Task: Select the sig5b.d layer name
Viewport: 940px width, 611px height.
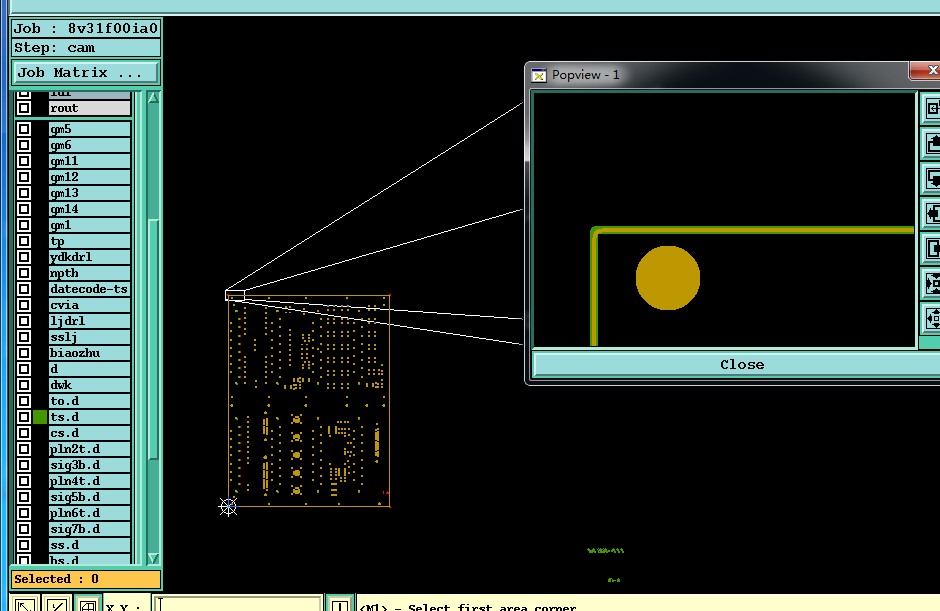Action: click(x=89, y=497)
